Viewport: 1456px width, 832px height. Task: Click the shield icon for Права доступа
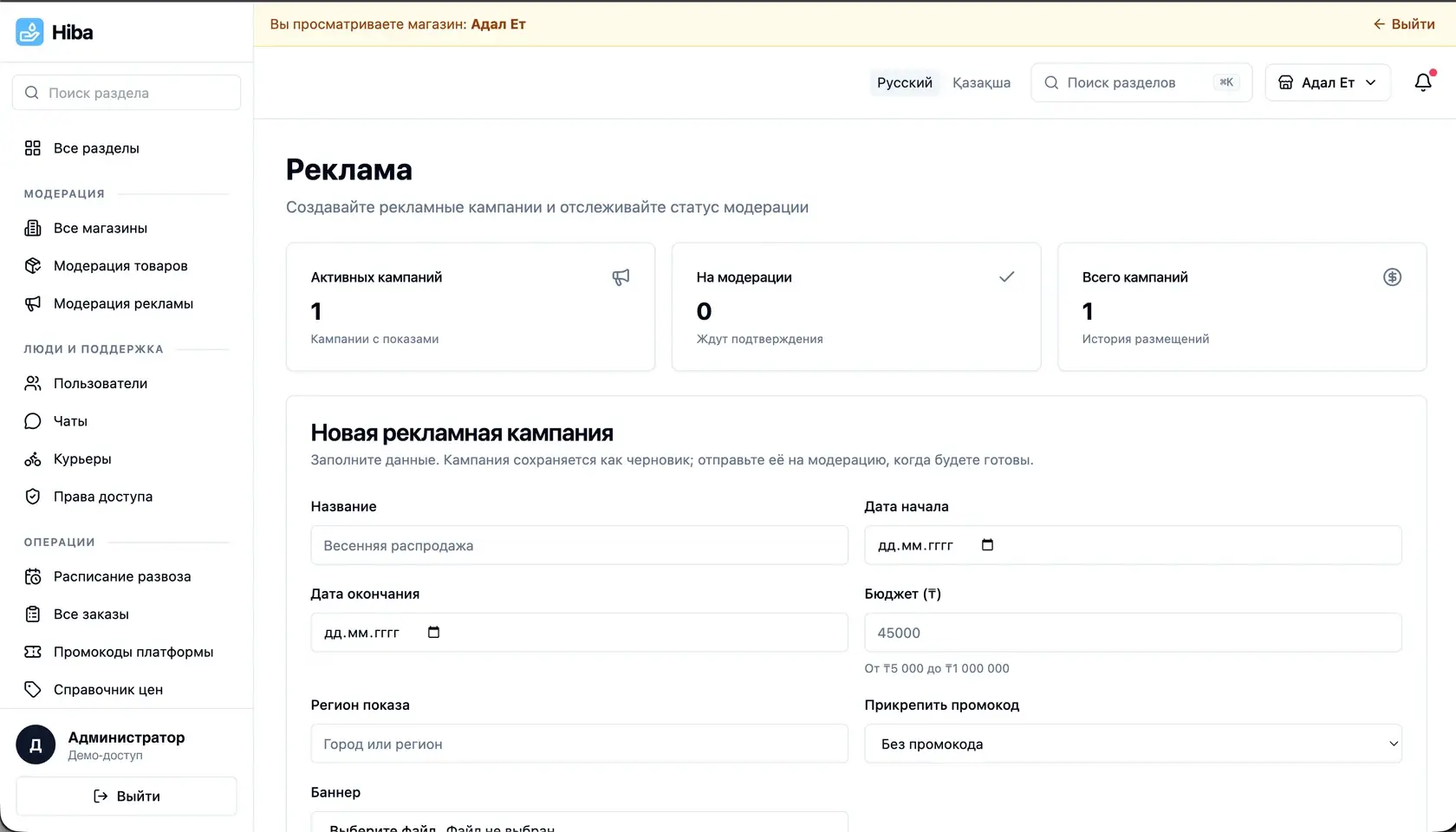pos(33,497)
